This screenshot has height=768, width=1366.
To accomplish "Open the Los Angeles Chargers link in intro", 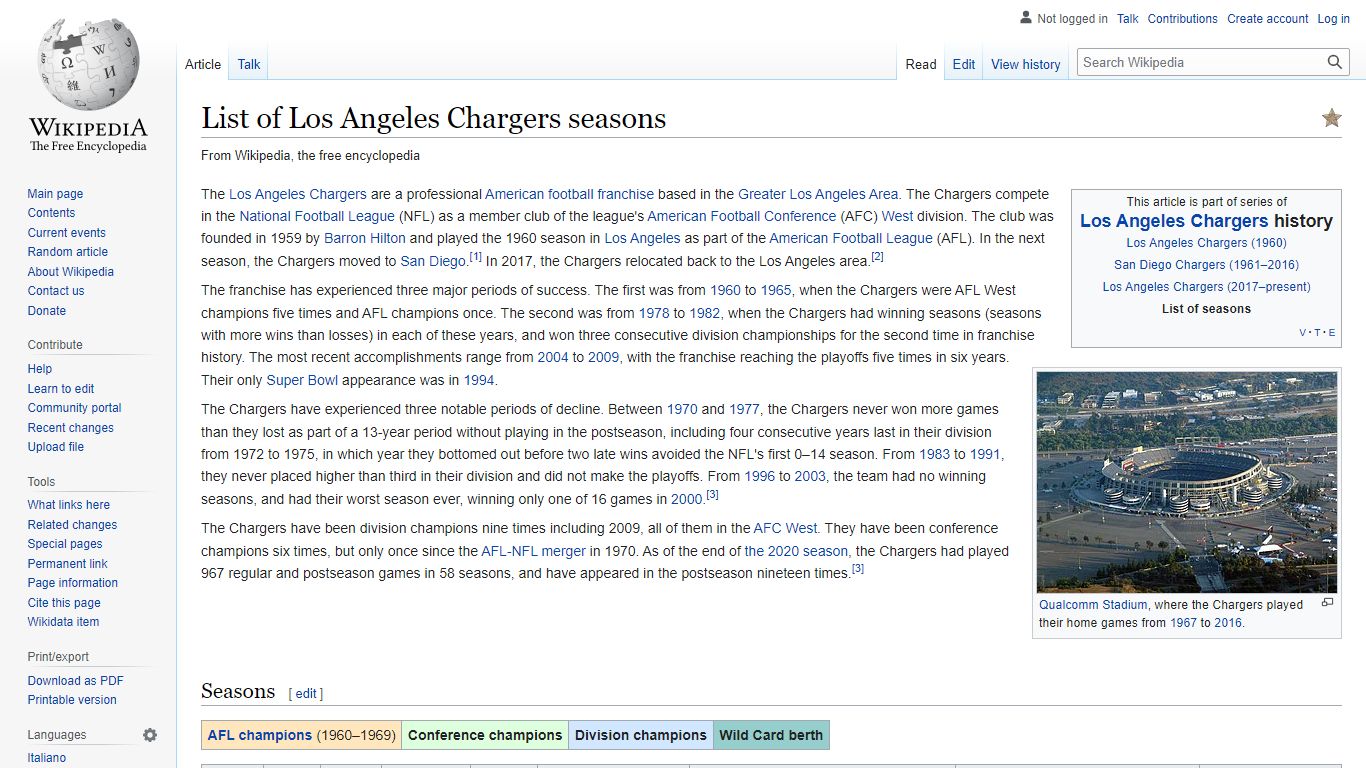I will pos(298,194).
